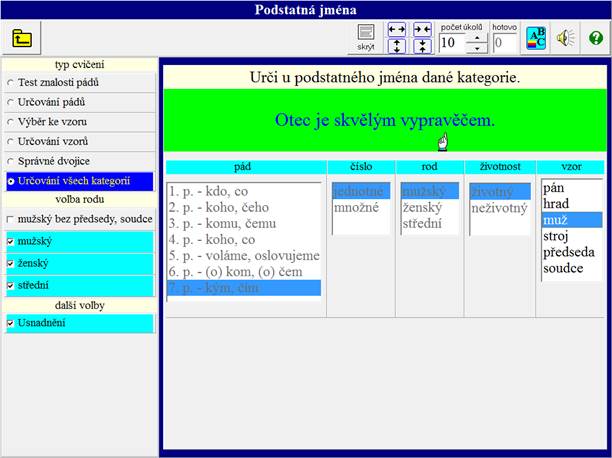Viewport: 612px width, 458px height.
Task: Click the vertical expand arrows icon
Action: [x=396, y=46]
